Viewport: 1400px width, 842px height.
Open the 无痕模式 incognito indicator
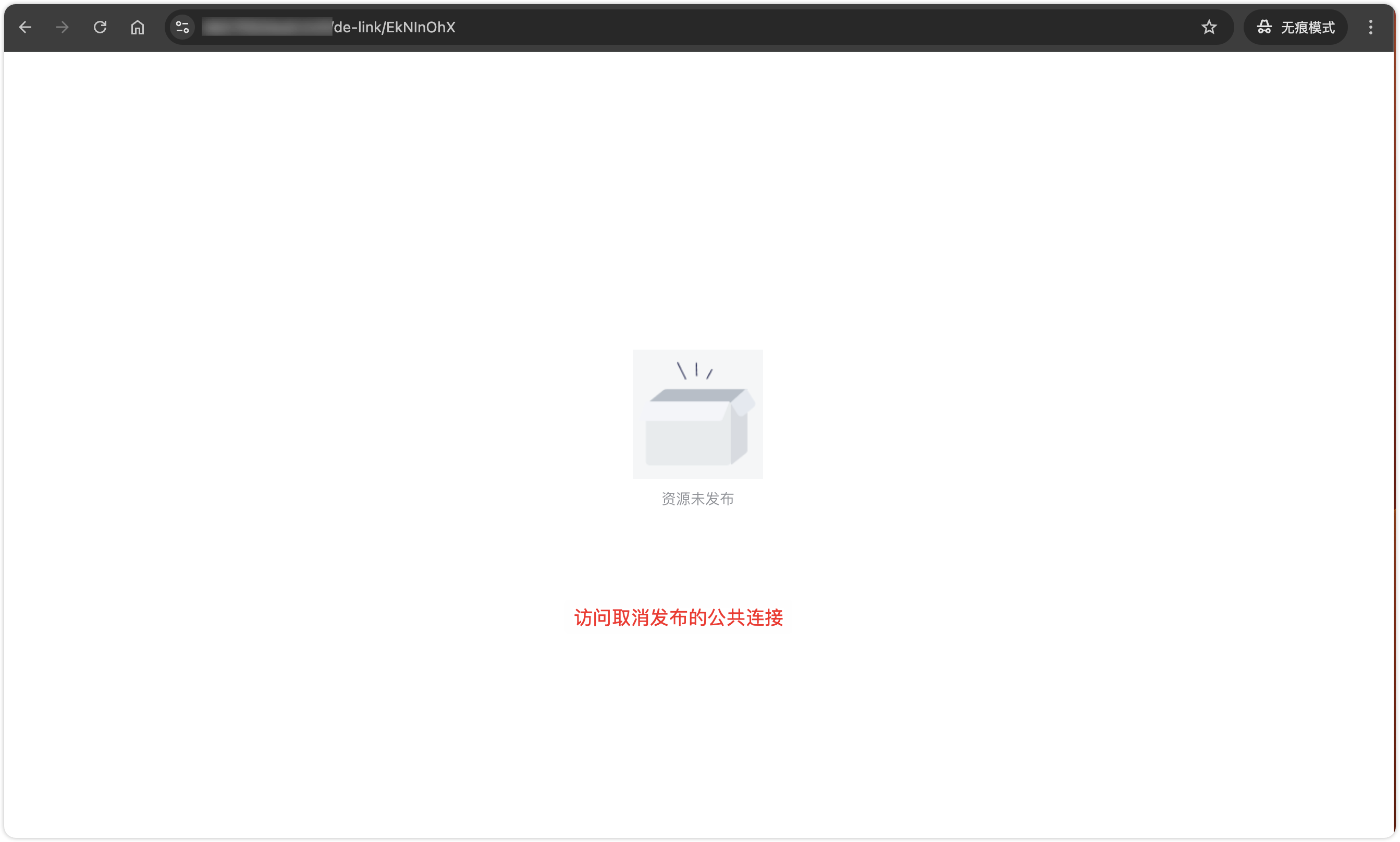(1296, 27)
